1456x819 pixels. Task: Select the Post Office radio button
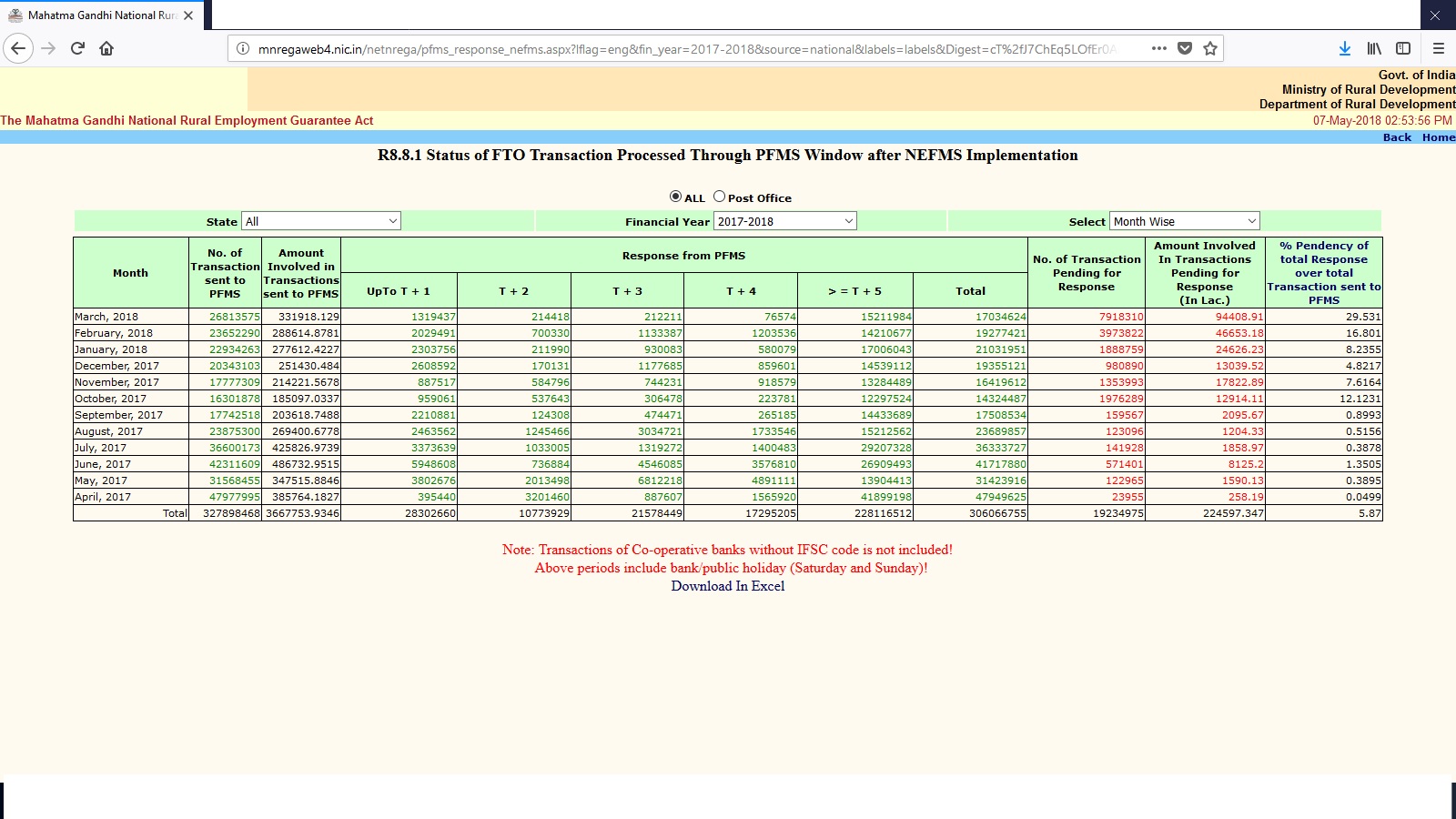[x=719, y=197]
